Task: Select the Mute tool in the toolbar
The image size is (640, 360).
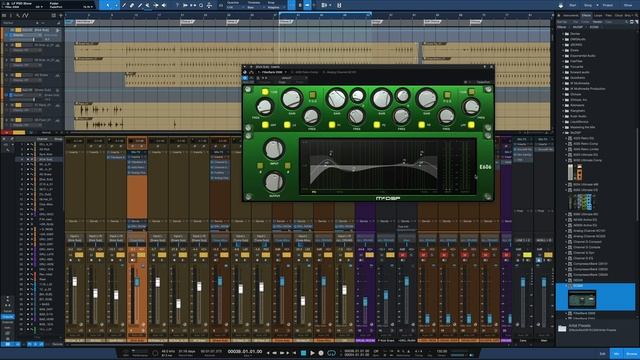Action: (147, 5)
